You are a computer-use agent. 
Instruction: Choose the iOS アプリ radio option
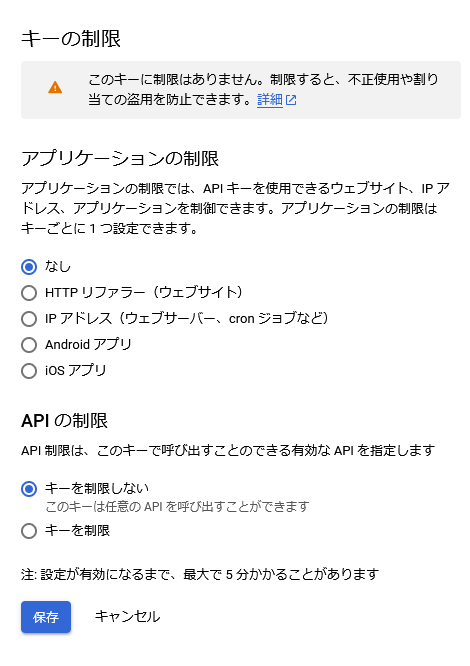click(x=29, y=370)
